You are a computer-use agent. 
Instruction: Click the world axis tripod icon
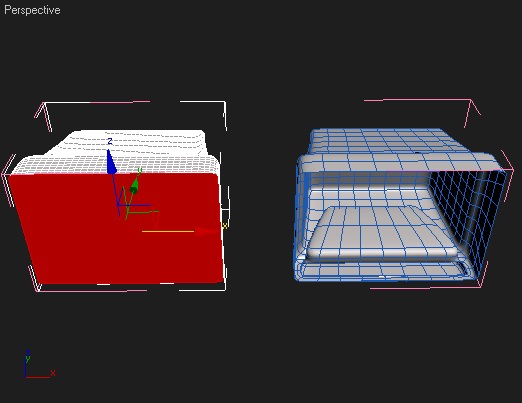38,365
